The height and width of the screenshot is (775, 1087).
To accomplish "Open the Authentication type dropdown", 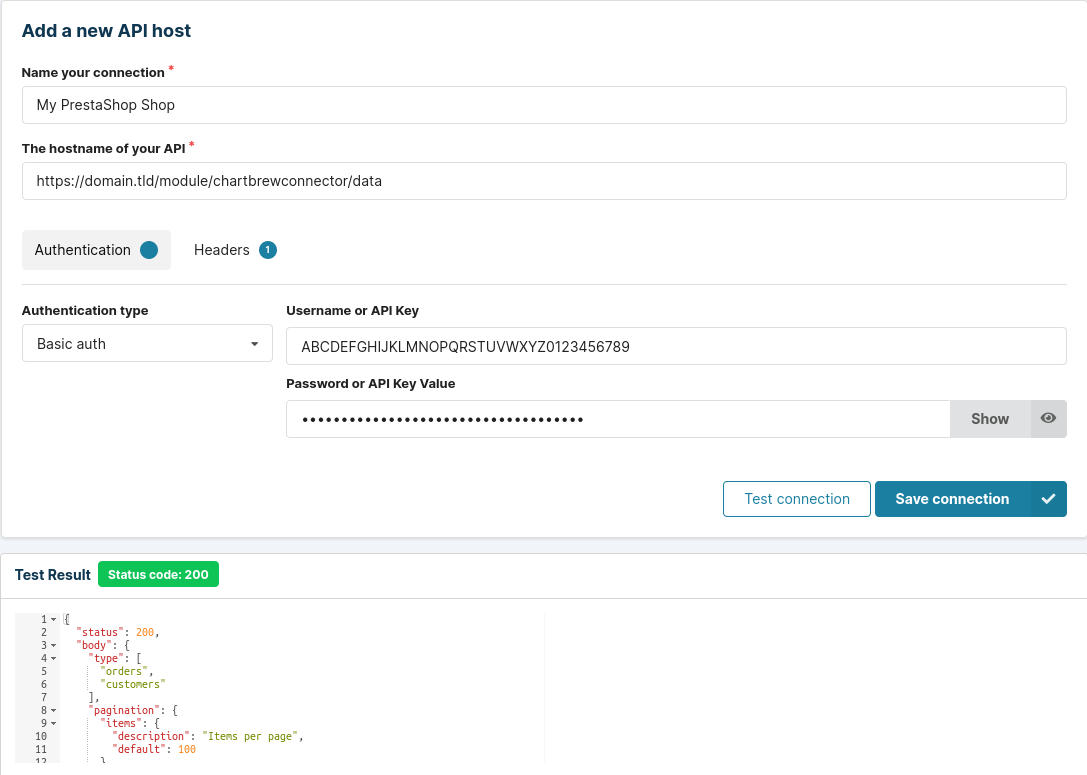I will pos(146,343).
